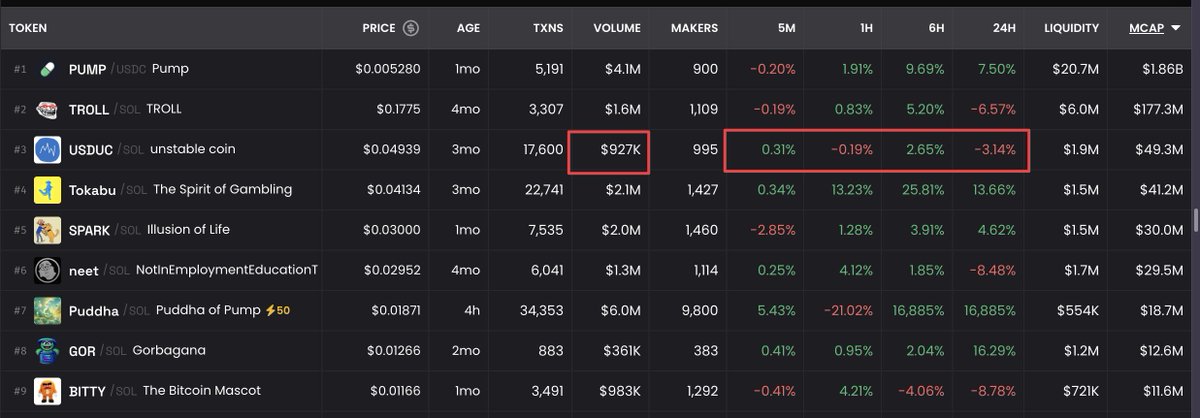Screen dimensions: 1200x418
Task: Select the Tokabu yellow character icon
Action: coord(47,189)
